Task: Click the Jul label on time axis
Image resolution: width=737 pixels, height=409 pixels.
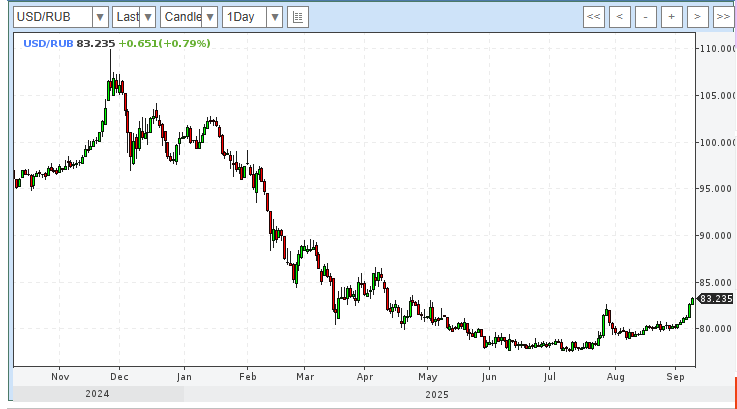Action: point(549,377)
